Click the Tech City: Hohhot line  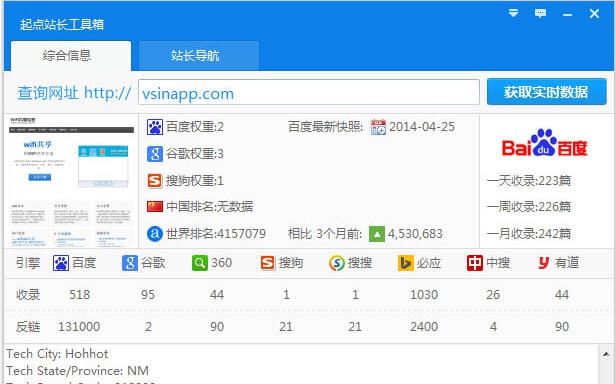click(57, 354)
